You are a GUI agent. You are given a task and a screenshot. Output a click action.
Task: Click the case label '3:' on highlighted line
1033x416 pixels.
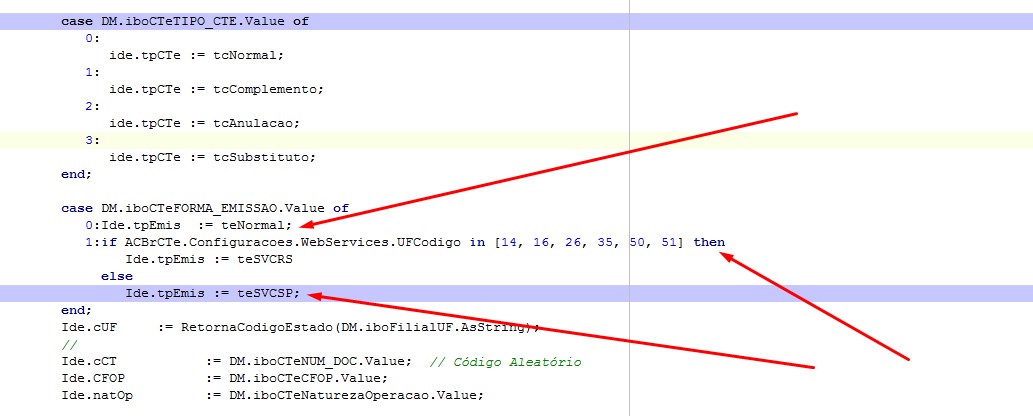point(93,140)
